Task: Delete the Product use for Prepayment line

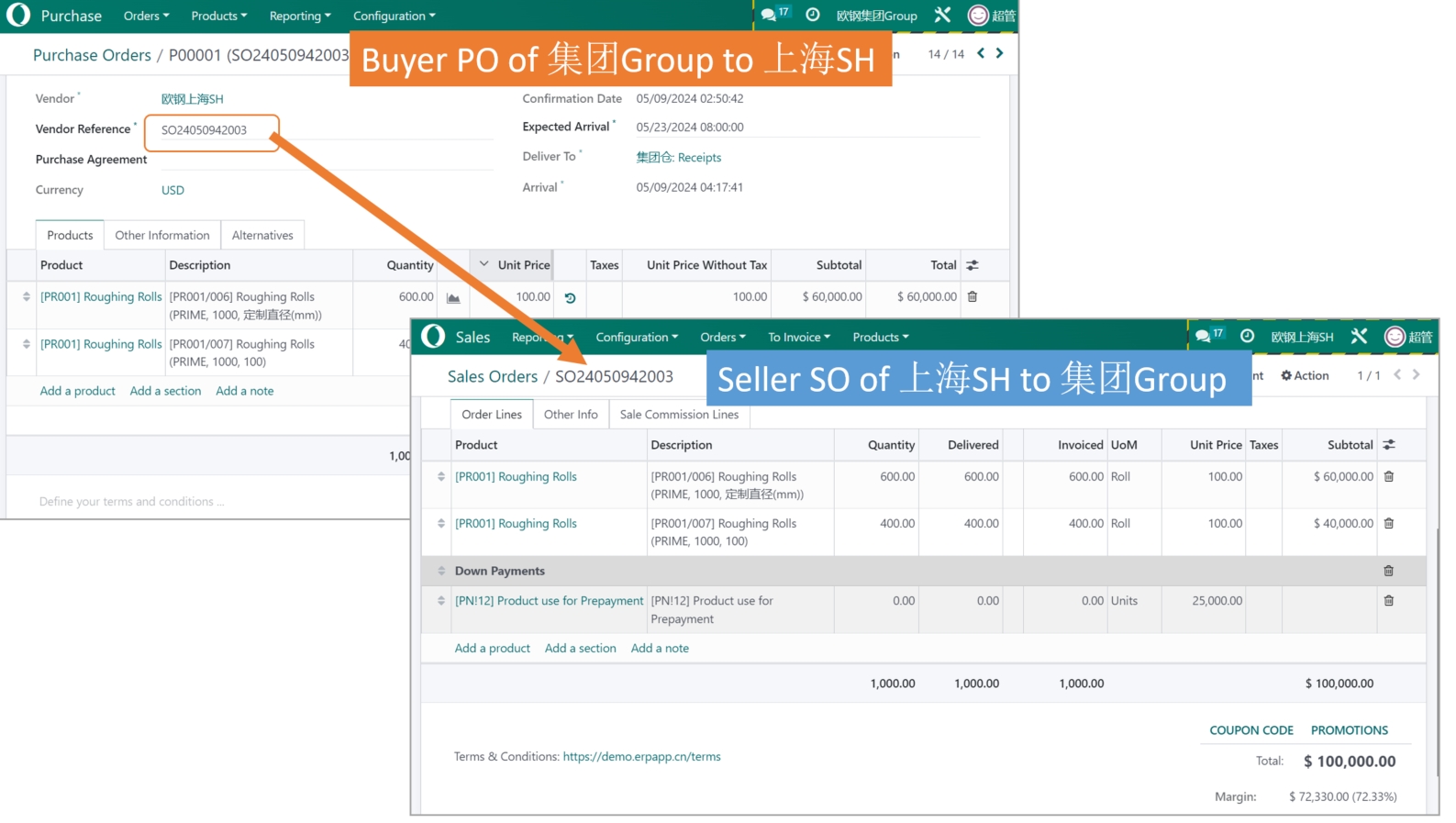Action: tap(1388, 601)
